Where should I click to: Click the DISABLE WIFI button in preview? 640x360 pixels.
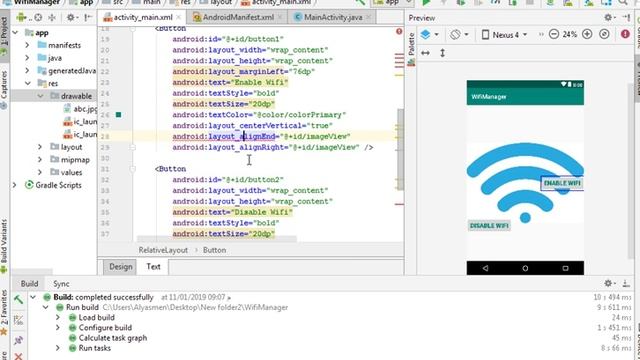tap(489, 226)
